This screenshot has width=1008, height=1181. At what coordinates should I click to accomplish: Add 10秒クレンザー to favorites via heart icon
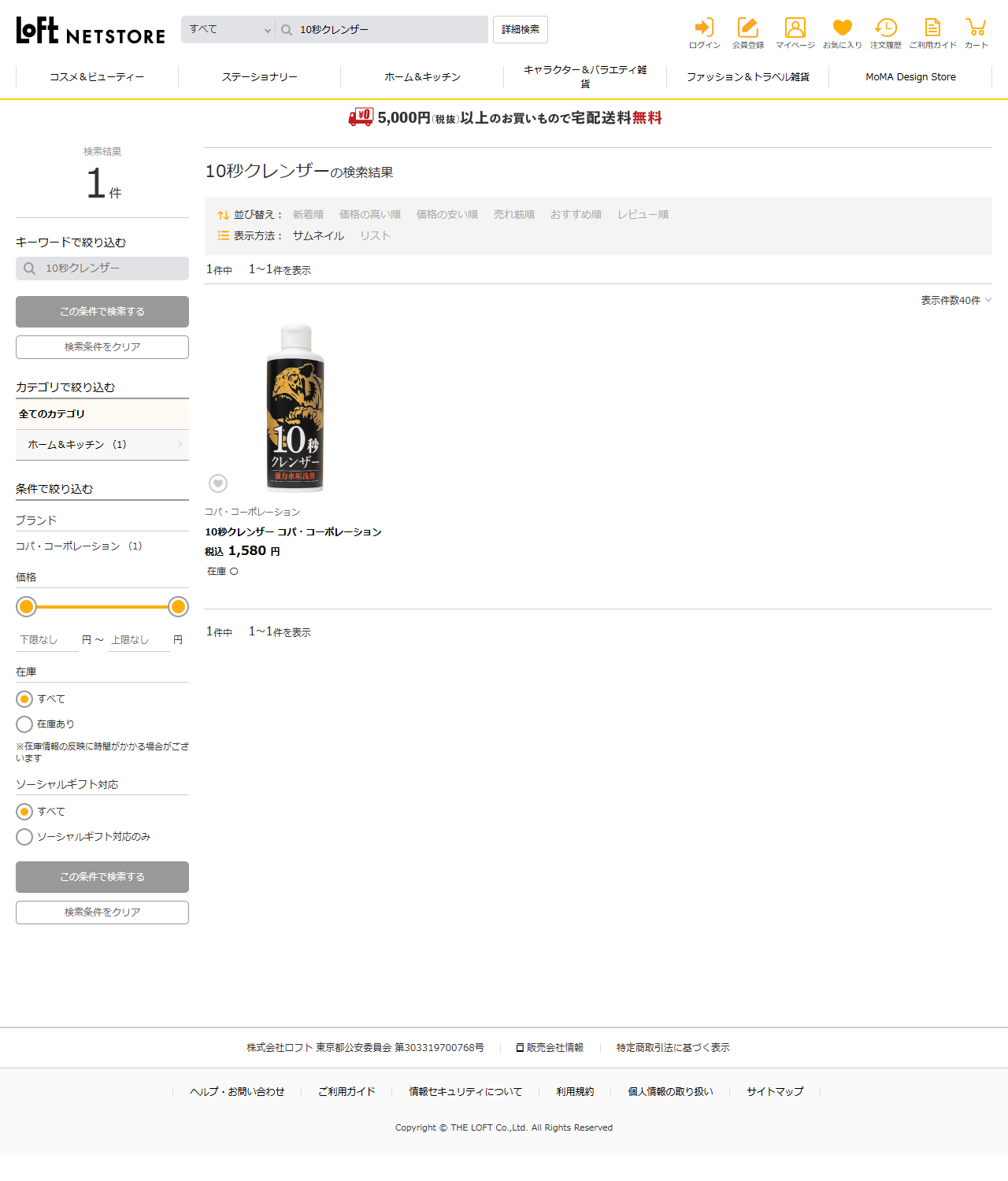(218, 483)
